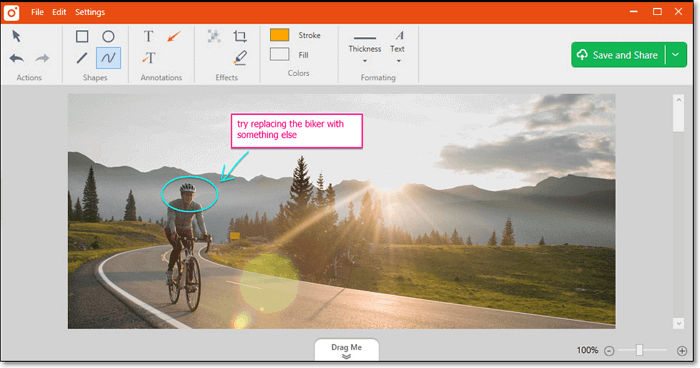Choose the text annotation tool
The image size is (700, 368).
pyautogui.click(x=148, y=36)
